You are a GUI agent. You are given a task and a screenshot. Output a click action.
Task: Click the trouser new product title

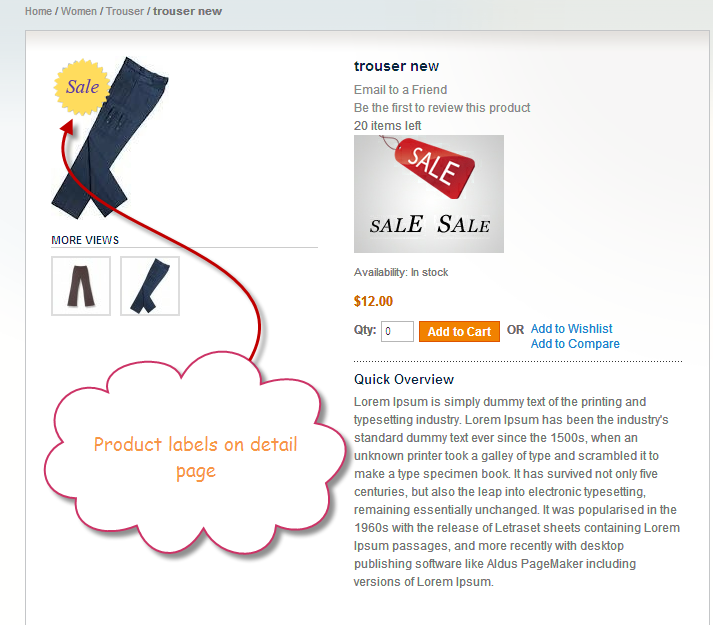coord(397,66)
